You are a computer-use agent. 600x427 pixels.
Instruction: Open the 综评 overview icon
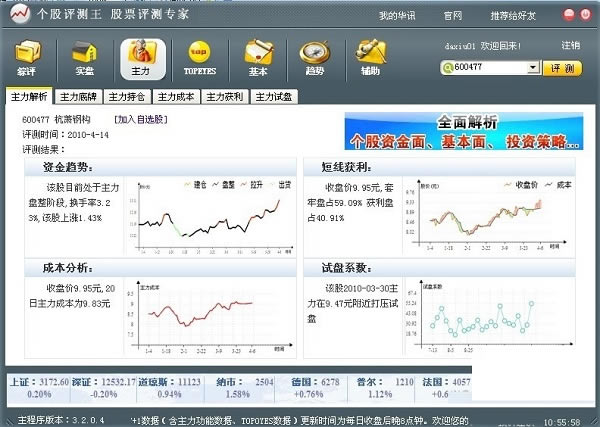pyautogui.click(x=28, y=59)
